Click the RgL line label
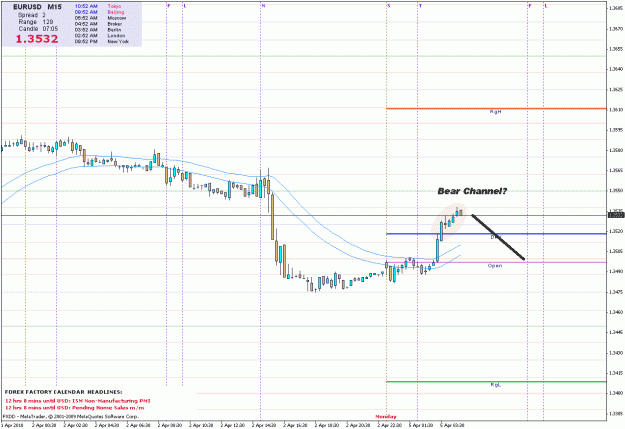 click(x=495, y=385)
